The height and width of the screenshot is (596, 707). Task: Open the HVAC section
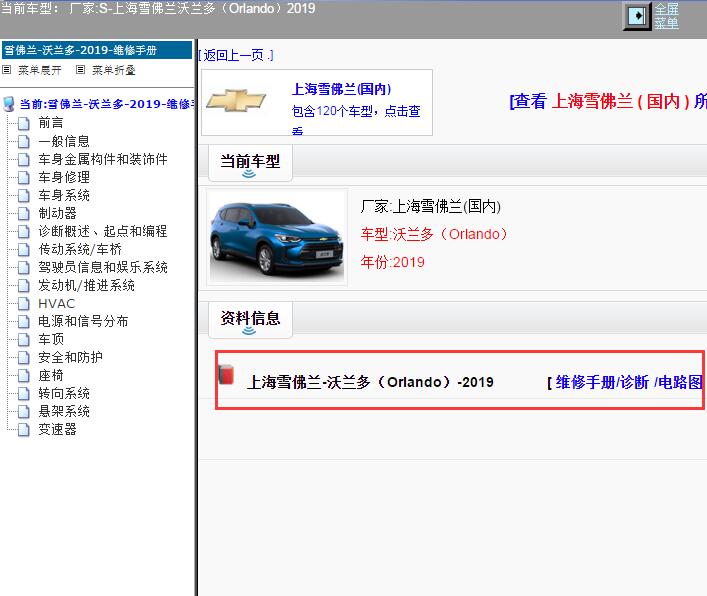pyautogui.click(x=56, y=303)
